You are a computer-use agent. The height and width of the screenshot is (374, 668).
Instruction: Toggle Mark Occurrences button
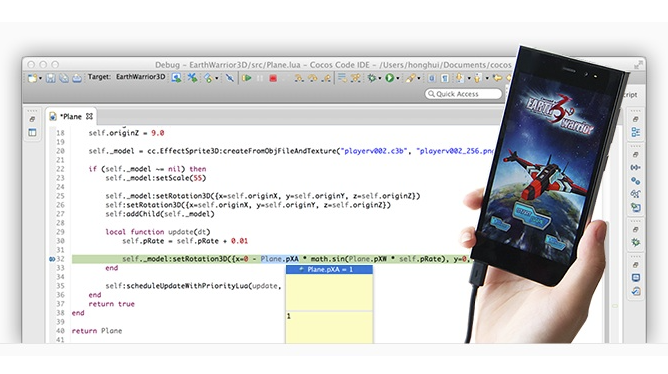pyautogui.click(x=432, y=78)
